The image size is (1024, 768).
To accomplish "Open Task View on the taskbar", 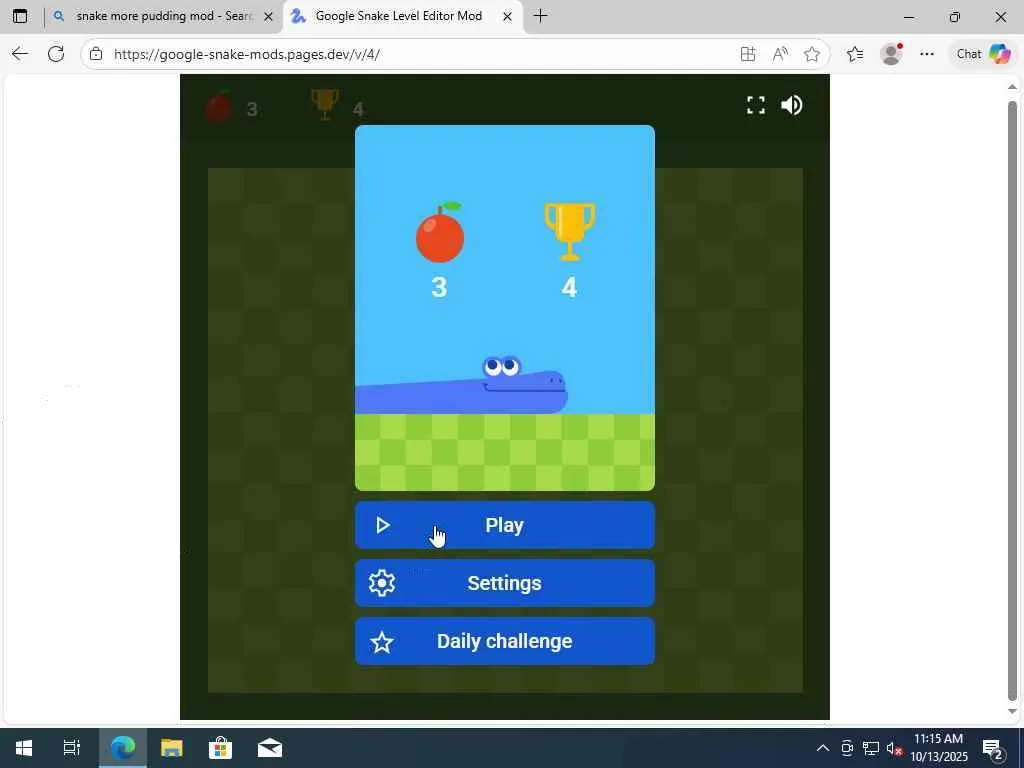I will pos(72,748).
